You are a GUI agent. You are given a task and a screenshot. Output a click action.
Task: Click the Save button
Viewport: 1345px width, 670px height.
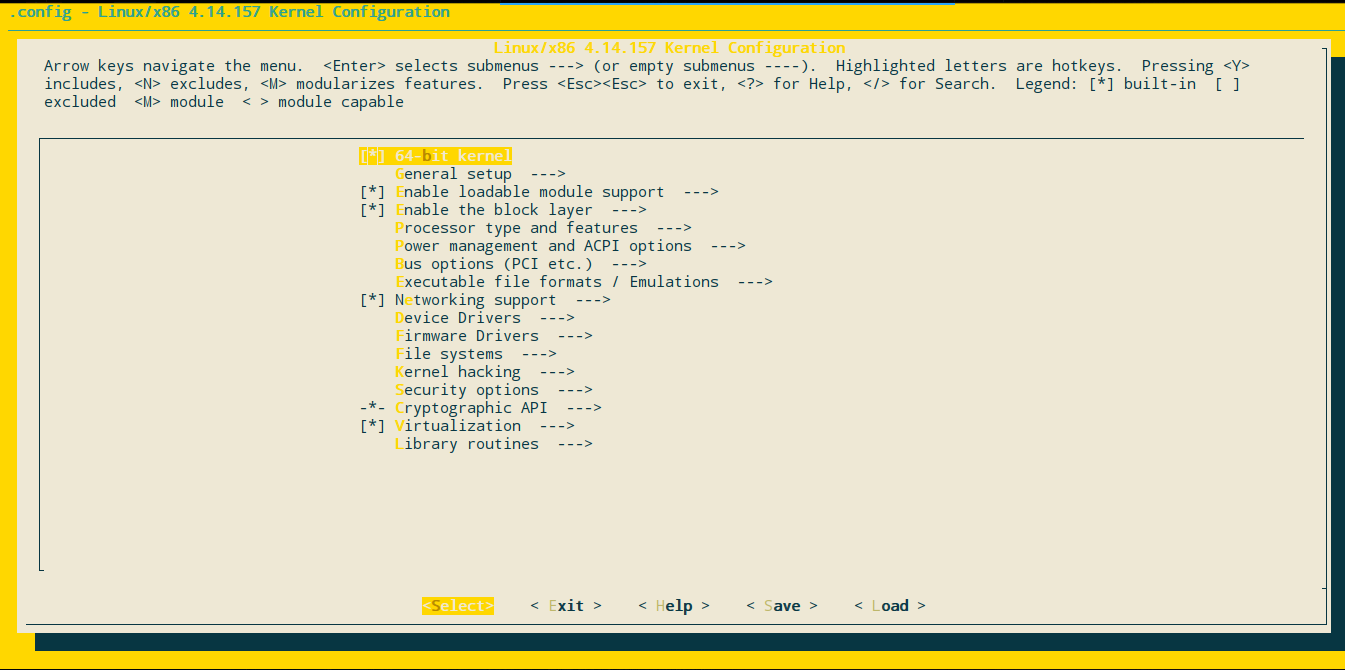click(784, 605)
